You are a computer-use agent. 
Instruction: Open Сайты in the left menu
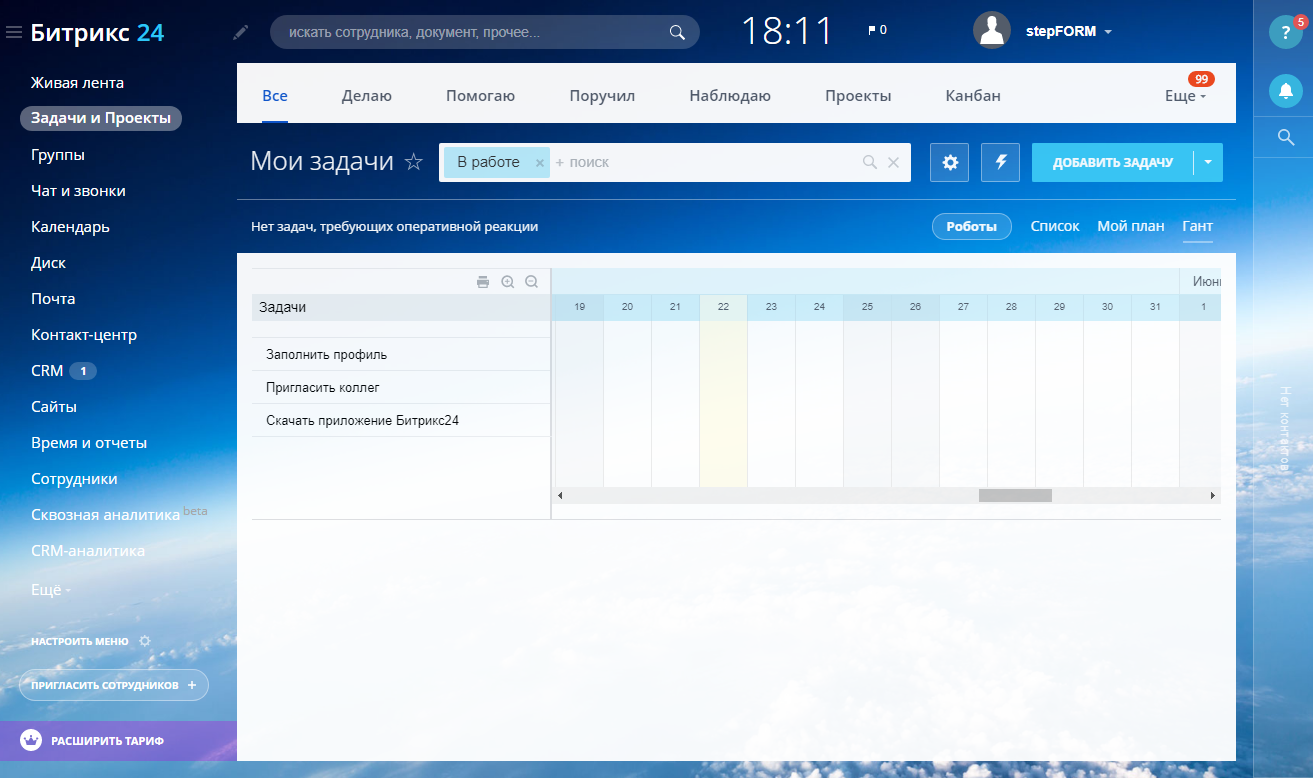point(54,407)
